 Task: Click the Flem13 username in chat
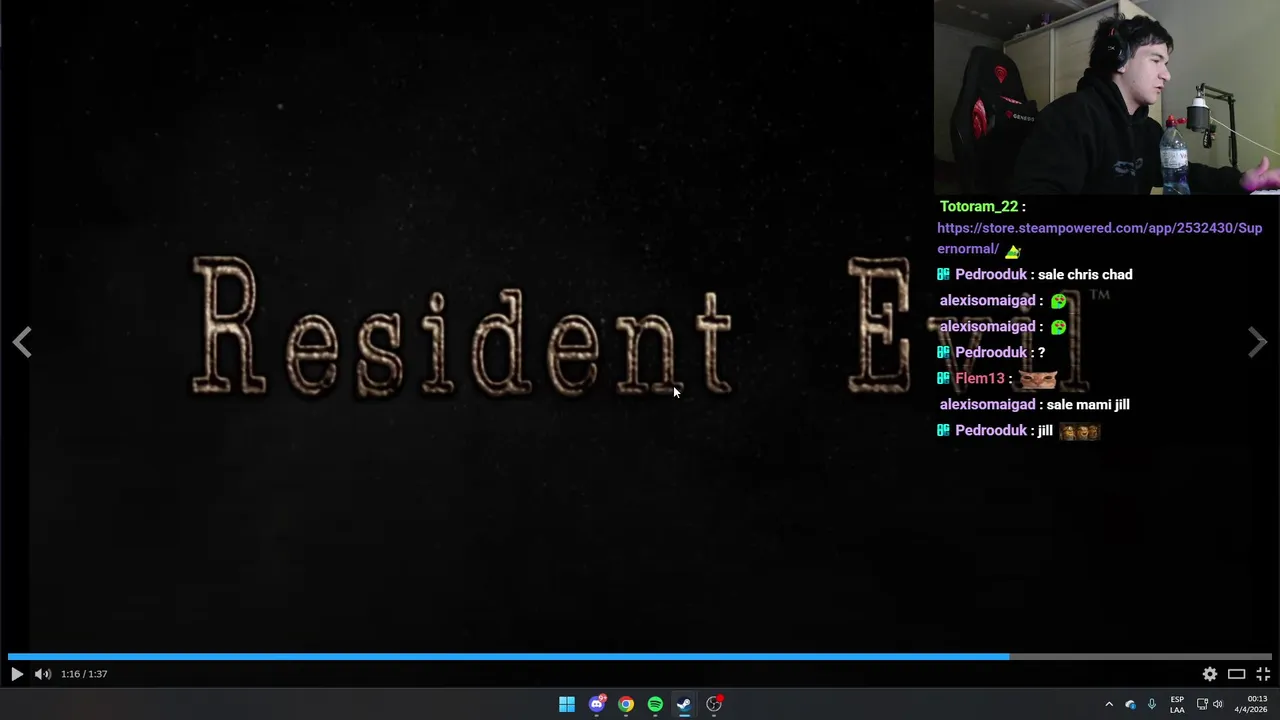coord(979,378)
